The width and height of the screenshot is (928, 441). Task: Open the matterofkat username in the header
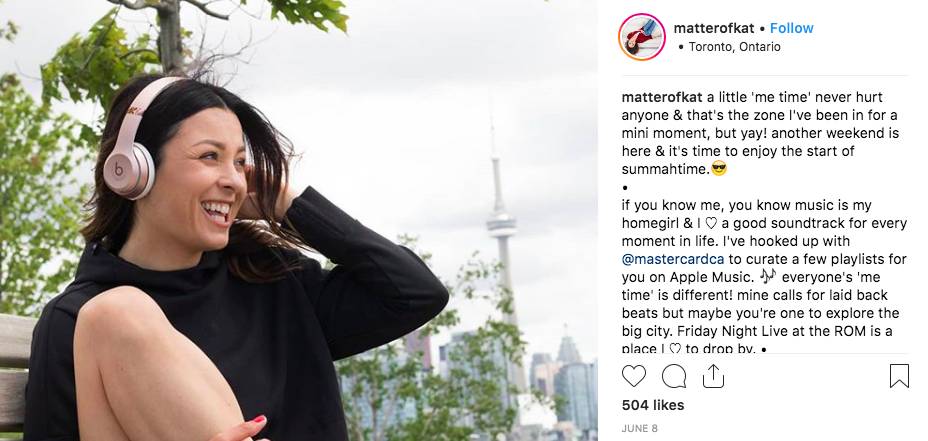(x=714, y=28)
